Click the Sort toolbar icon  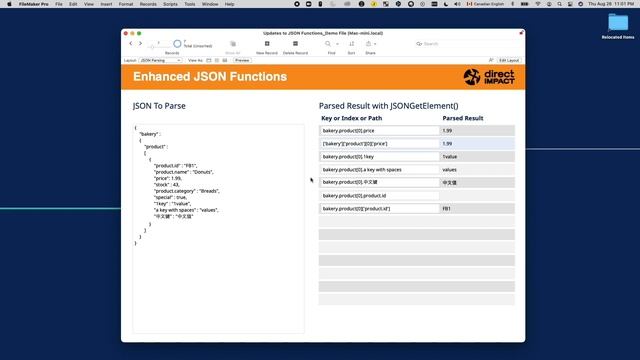(351, 44)
